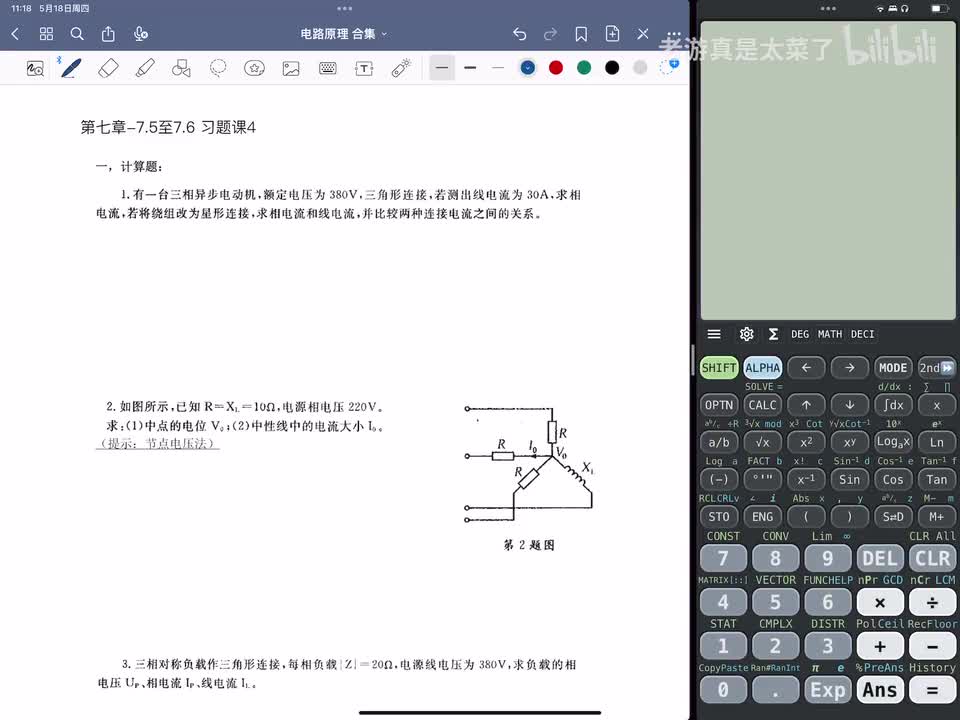Move cursor right with the right arrow key

tap(850, 368)
